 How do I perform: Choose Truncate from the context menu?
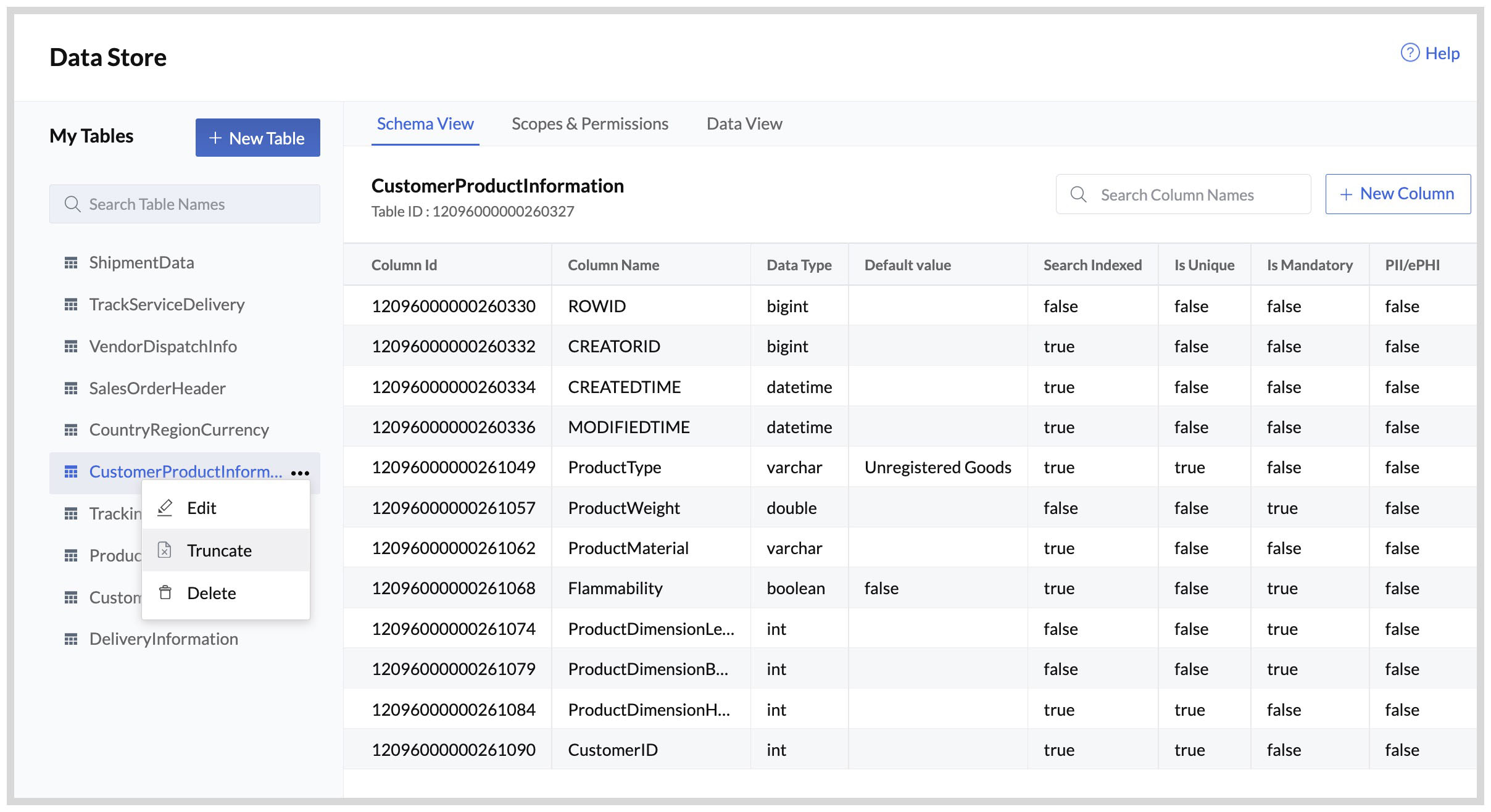[x=219, y=550]
